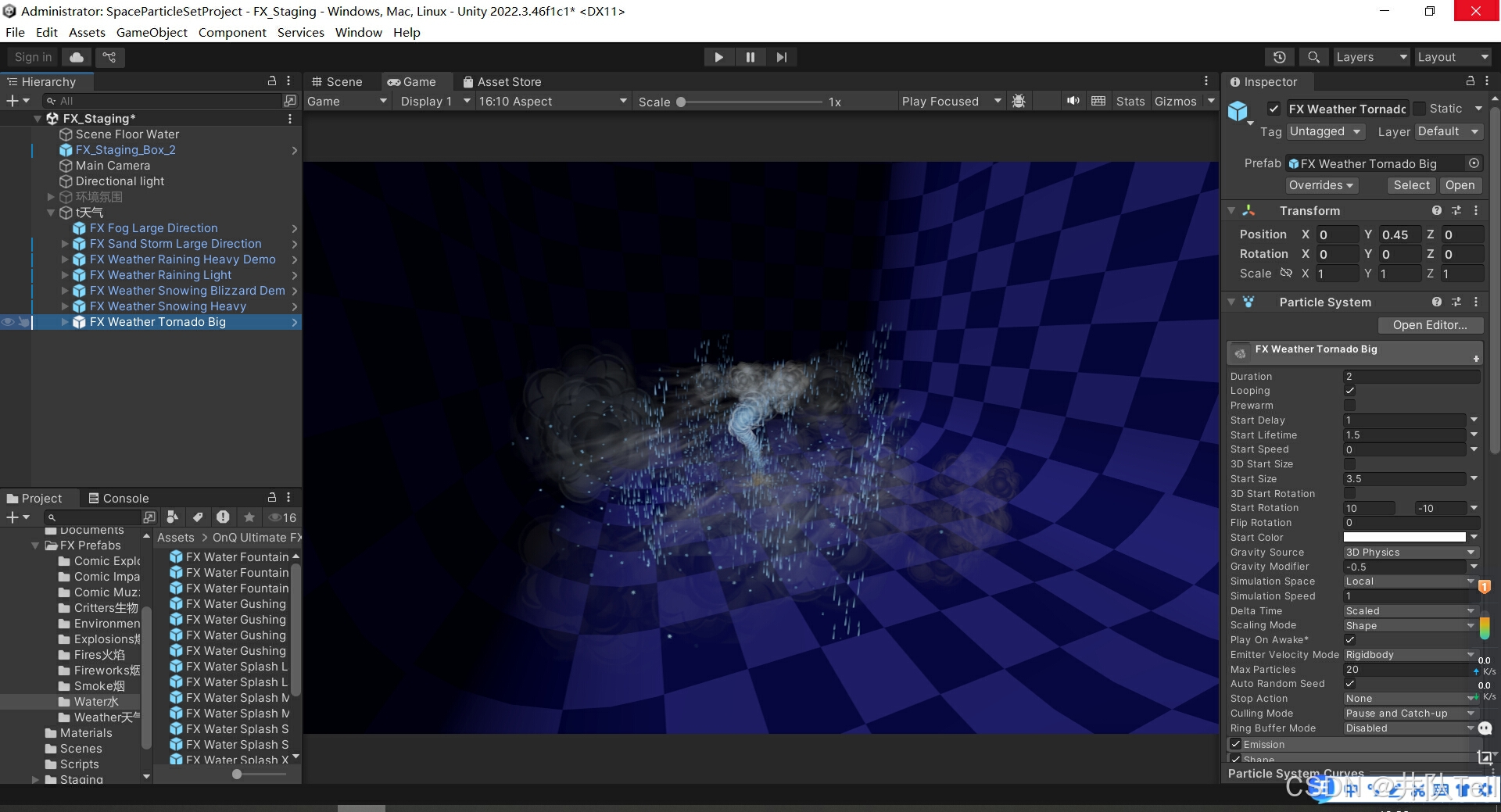The width and height of the screenshot is (1501, 812).
Task: Click the GameObject cube icon in Inspector
Action: [1238, 112]
